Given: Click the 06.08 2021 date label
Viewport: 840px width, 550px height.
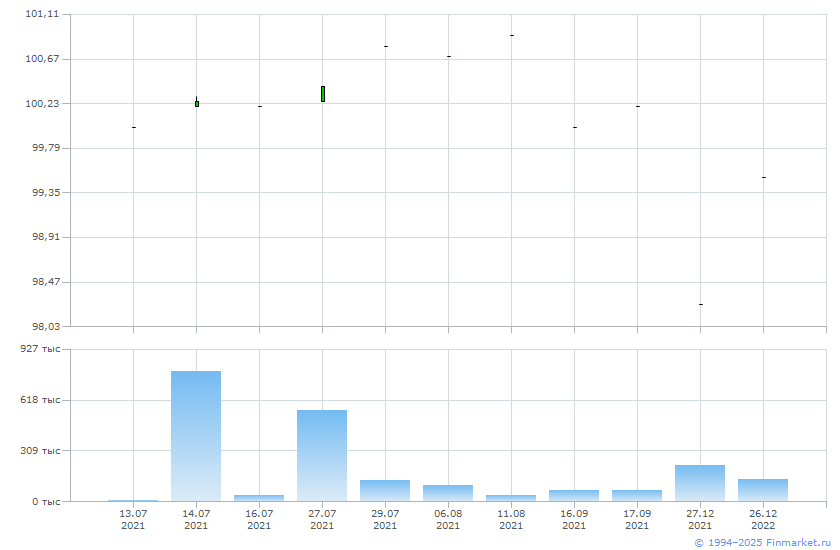Looking at the screenshot, I should click(448, 519).
